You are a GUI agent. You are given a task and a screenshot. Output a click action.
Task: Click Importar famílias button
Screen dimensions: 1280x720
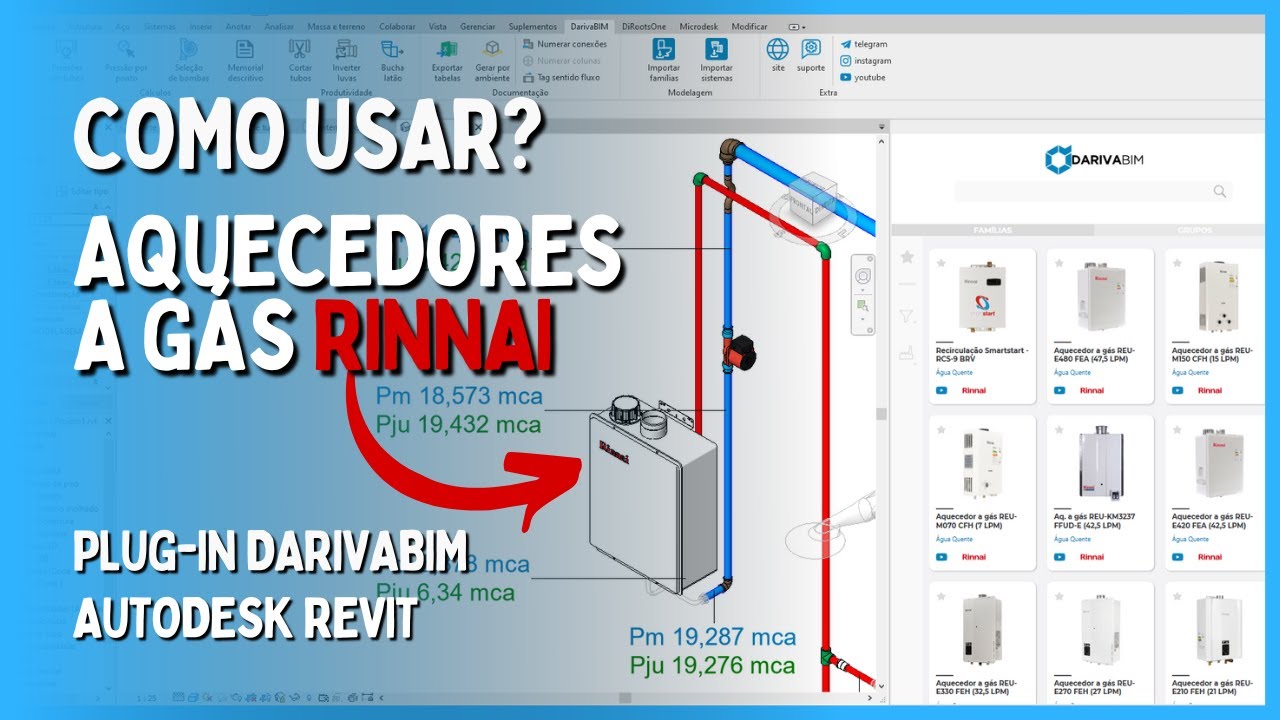(663, 59)
